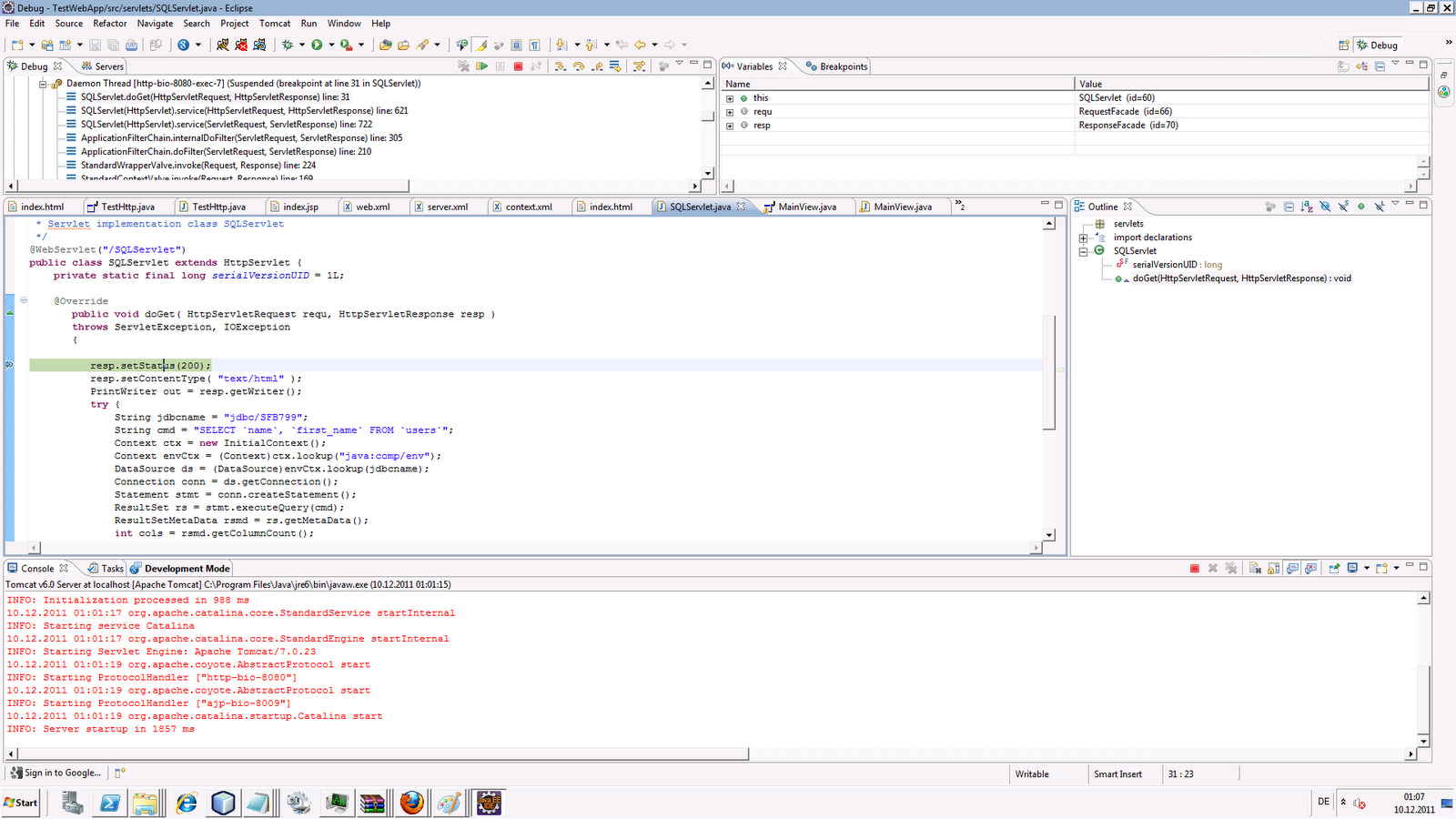Image resolution: width=1456 pixels, height=819 pixels.
Task: Toggle Show Console When Standard Out Changes
Action: coord(1292,568)
